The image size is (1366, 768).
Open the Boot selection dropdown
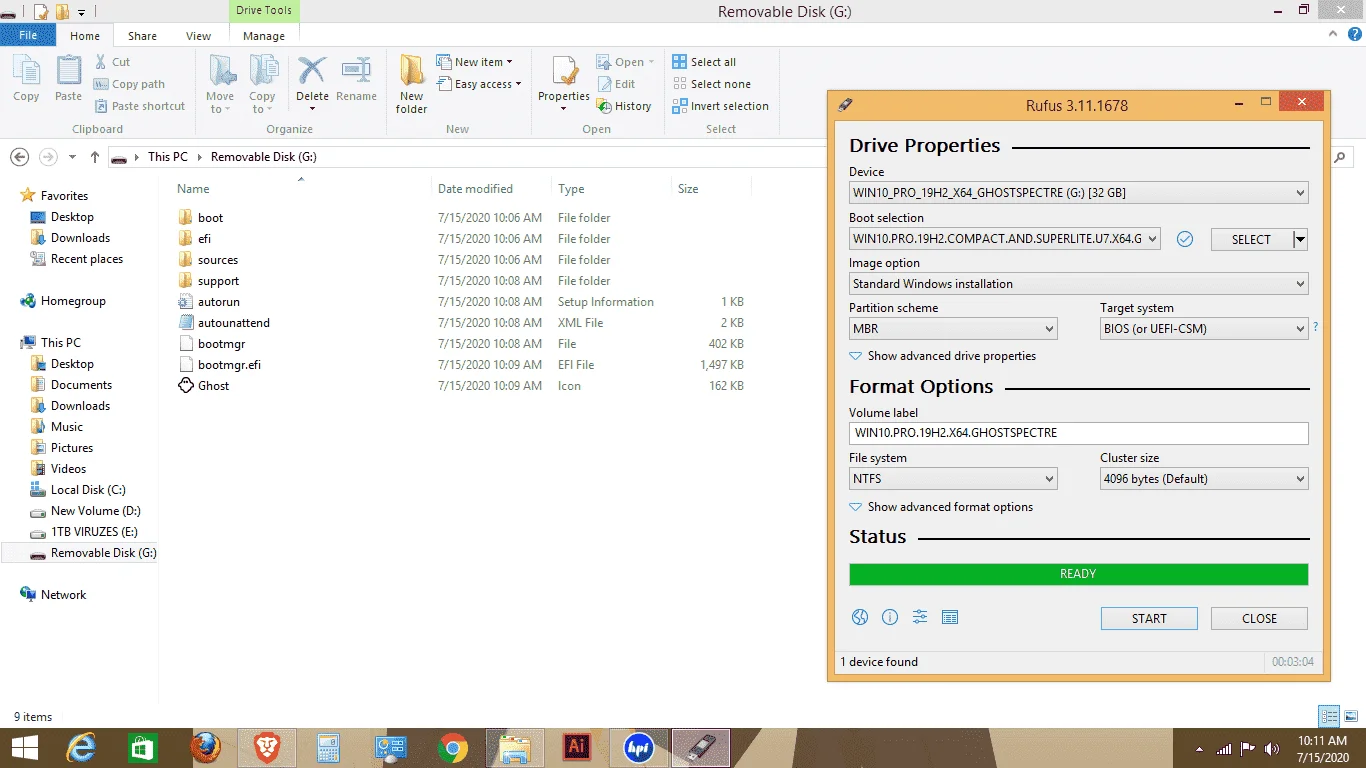1005,239
